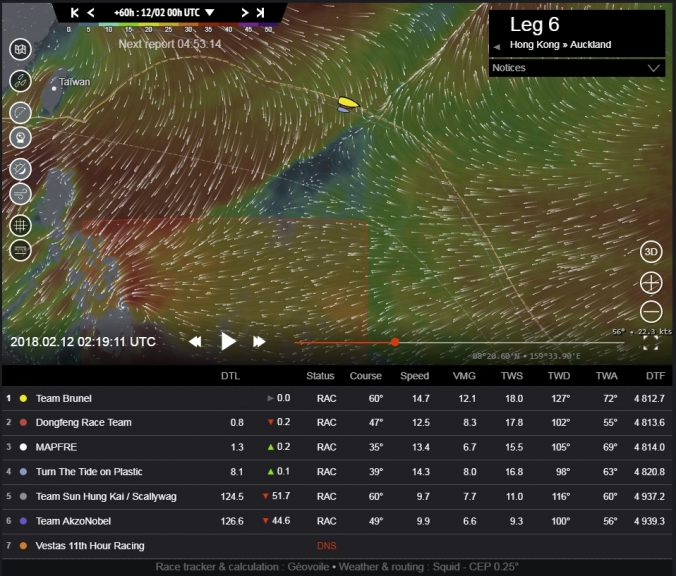Sort by DTL column header
676x576 pixels.
point(230,376)
